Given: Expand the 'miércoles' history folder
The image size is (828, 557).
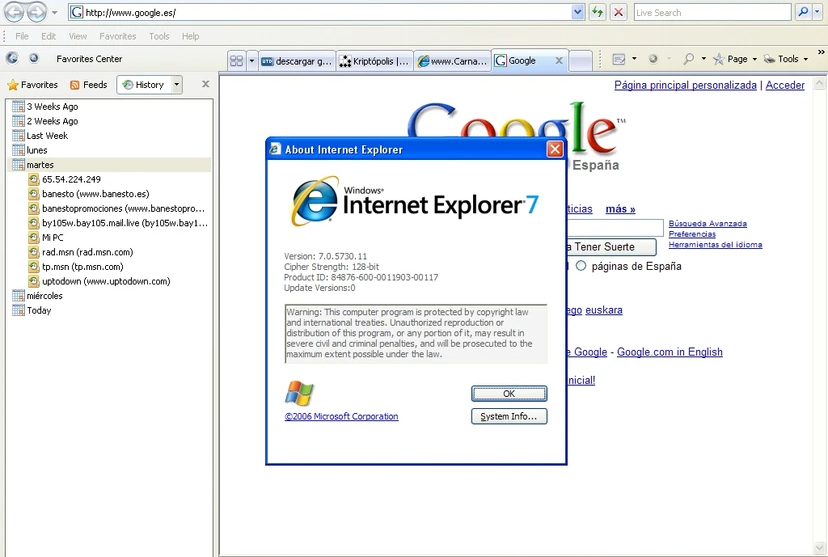Looking at the screenshot, I should pos(37,296).
